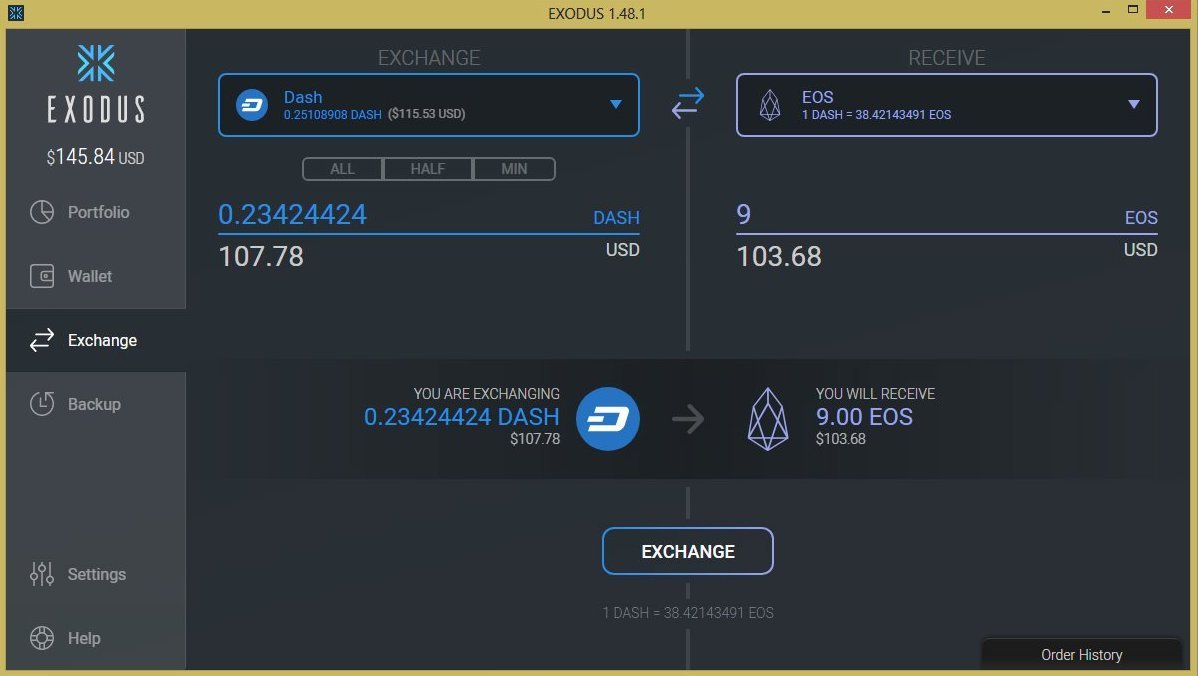The width and height of the screenshot is (1198, 676).
Task: Open the Portfolio pie chart icon
Action: [42, 212]
